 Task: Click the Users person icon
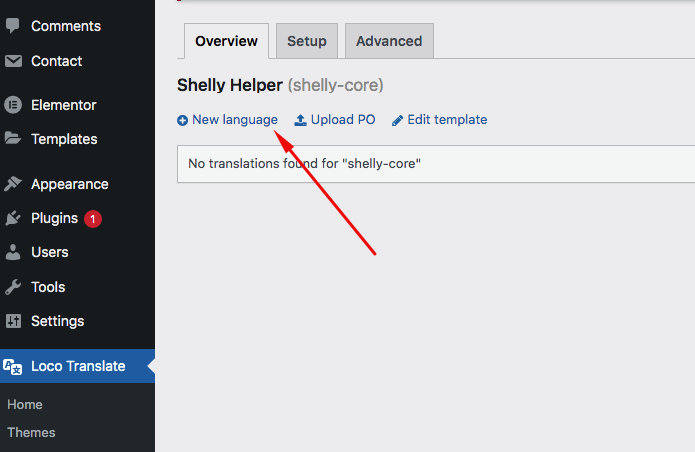pos(13,252)
